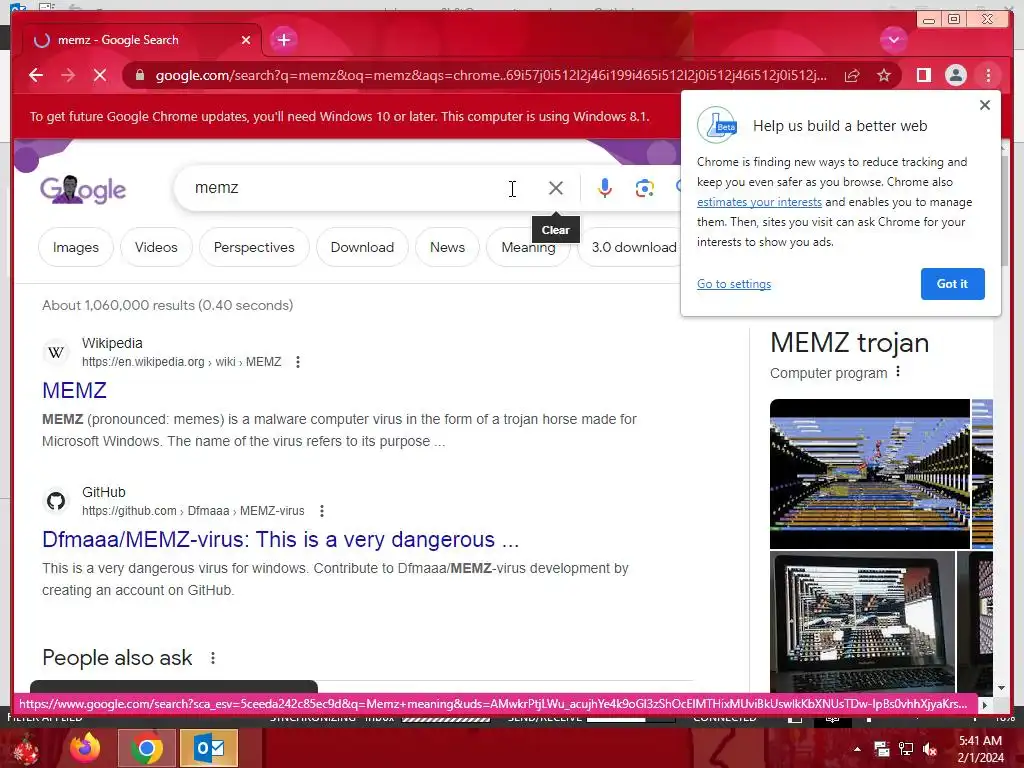Click the address bar URL
This screenshot has width=1024, height=768.
pyautogui.click(x=490, y=75)
